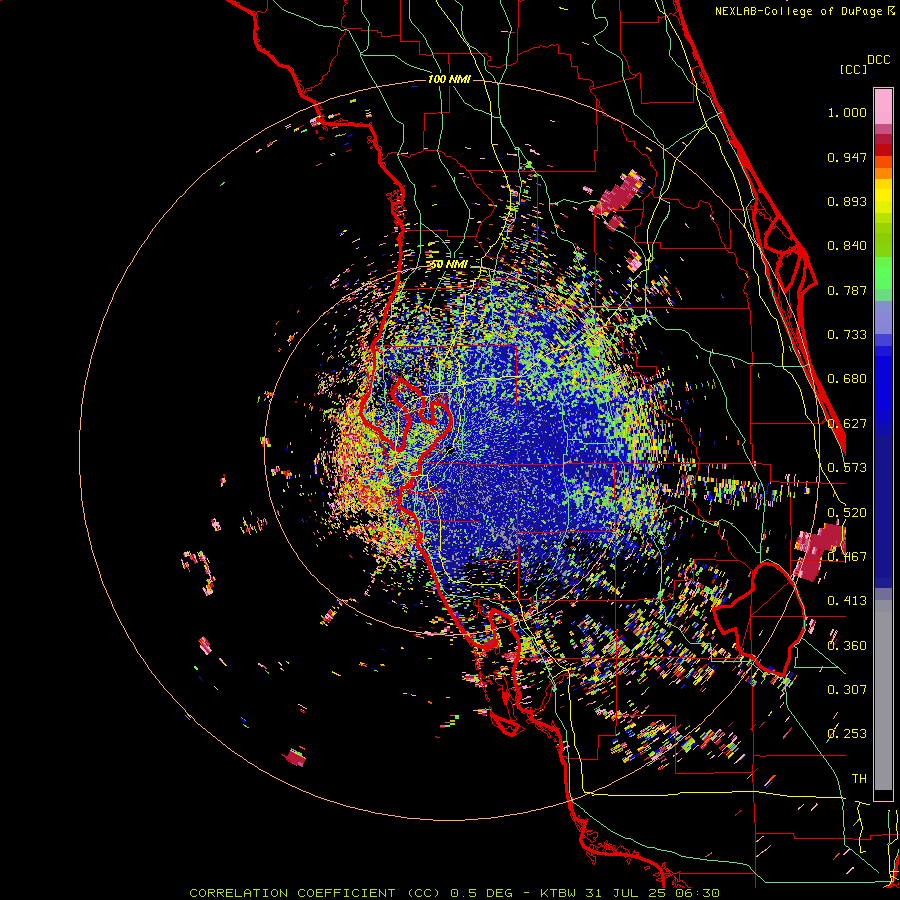Select the 0.893 legend value

(847, 201)
